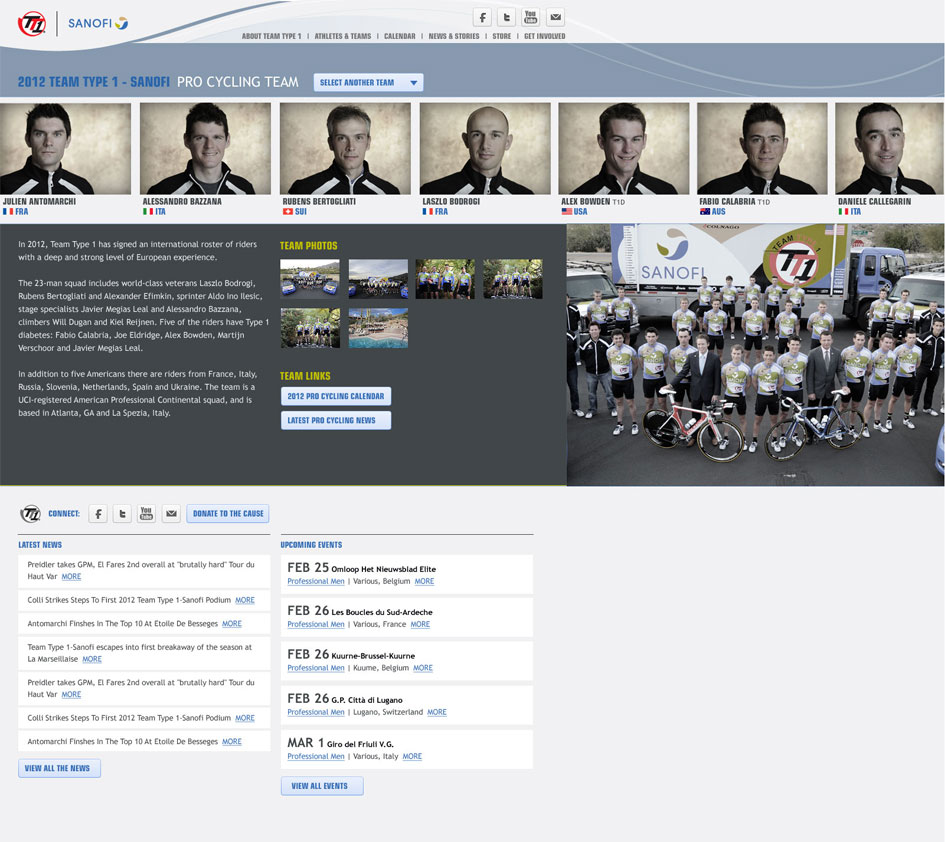The height and width of the screenshot is (842, 945).
Task: Open fourth team photo thumbnail, top row
Action: [x=513, y=279]
